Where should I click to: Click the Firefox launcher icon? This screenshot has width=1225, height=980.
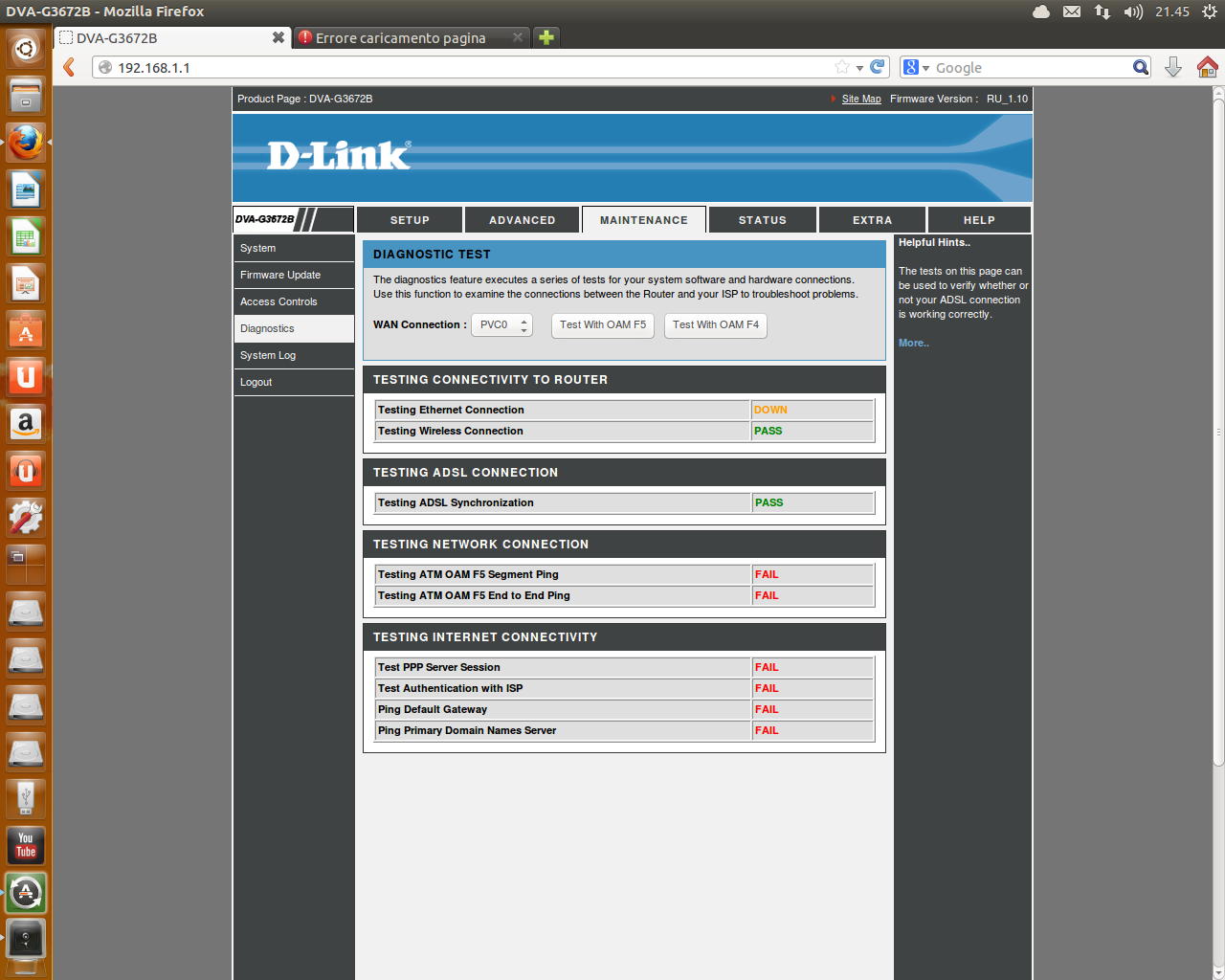(26, 143)
